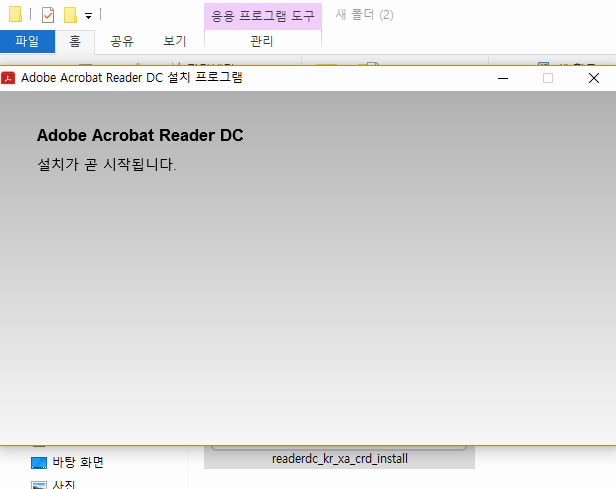Click the 바탕 화면 desktop icon
Image resolution: width=616 pixels, height=489 pixels.
click(39, 463)
